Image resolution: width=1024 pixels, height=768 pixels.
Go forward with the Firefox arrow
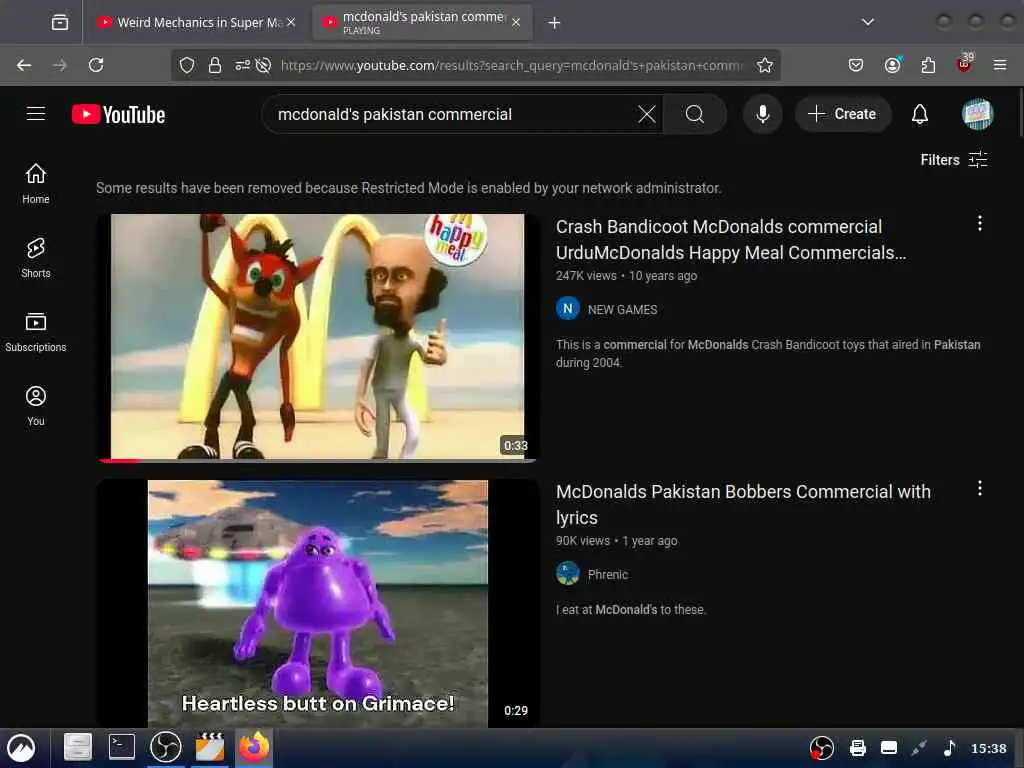(x=59, y=65)
